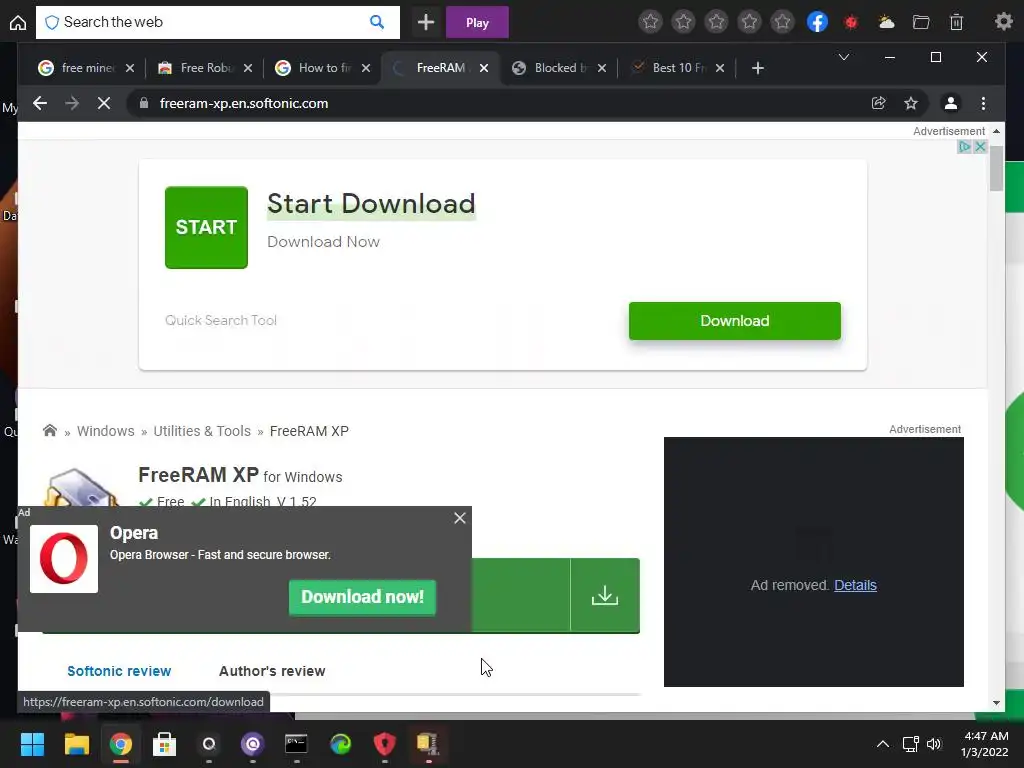Viewport: 1024px width, 768px height.
Task: Click the magnifier search icon
Action: (x=377, y=22)
